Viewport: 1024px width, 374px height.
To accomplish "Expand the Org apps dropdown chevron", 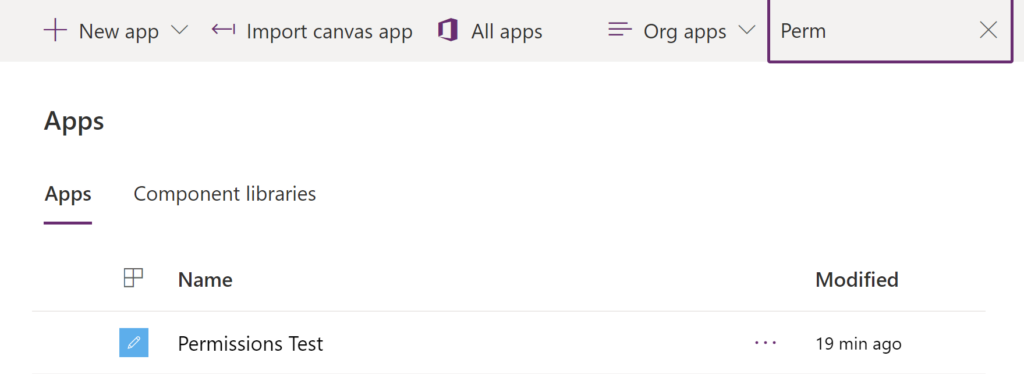I will click(x=746, y=30).
